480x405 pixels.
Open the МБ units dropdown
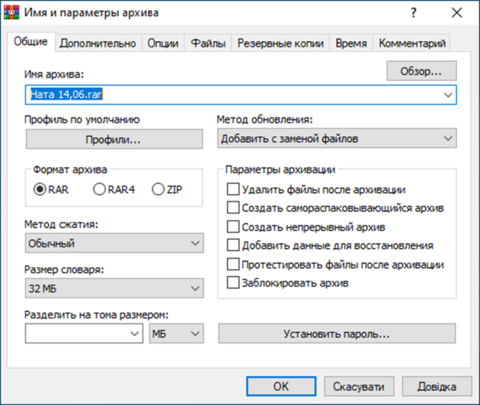(176, 333)
